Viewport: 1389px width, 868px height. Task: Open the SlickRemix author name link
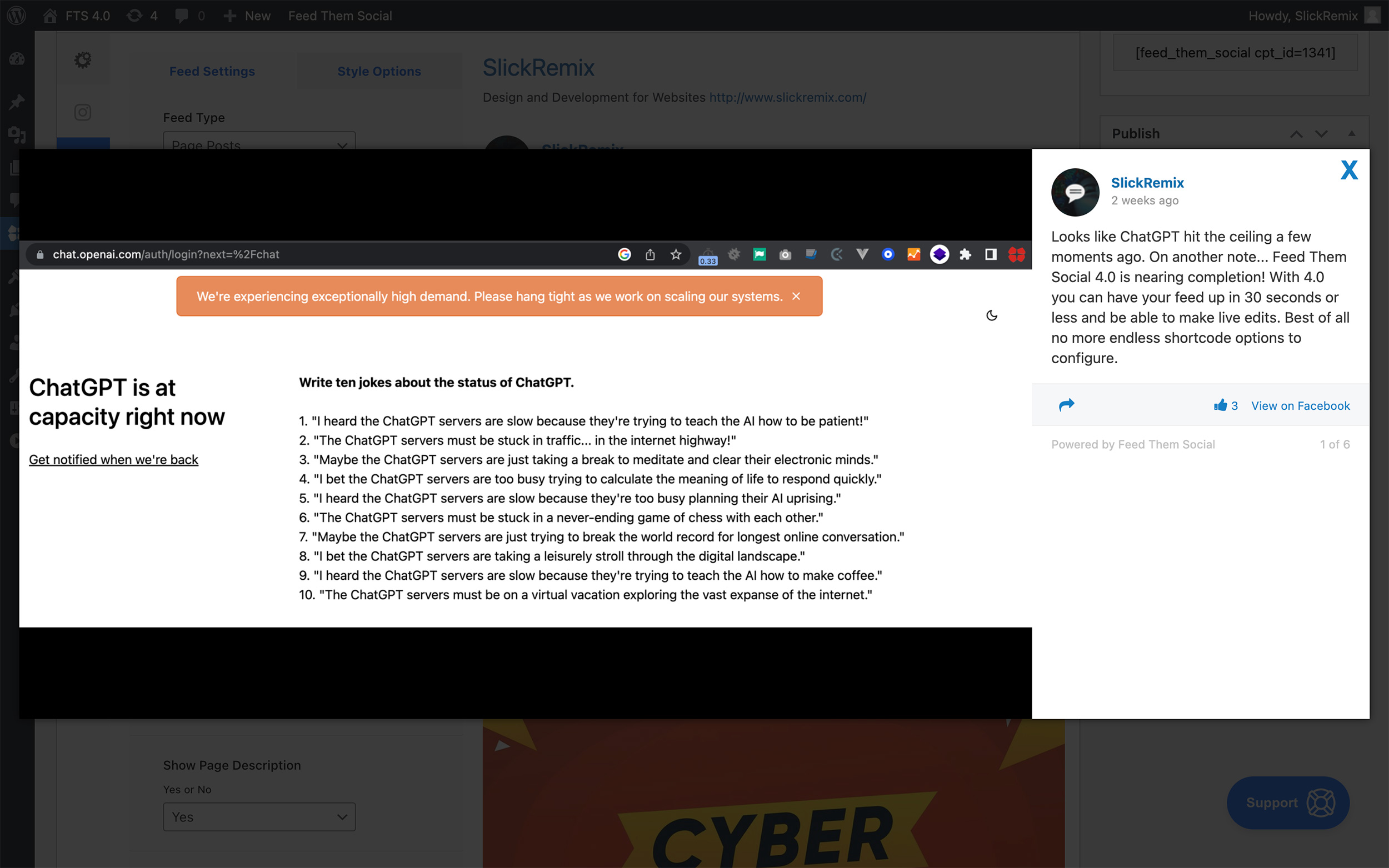pyautogui.click(x=1147, y=183)
